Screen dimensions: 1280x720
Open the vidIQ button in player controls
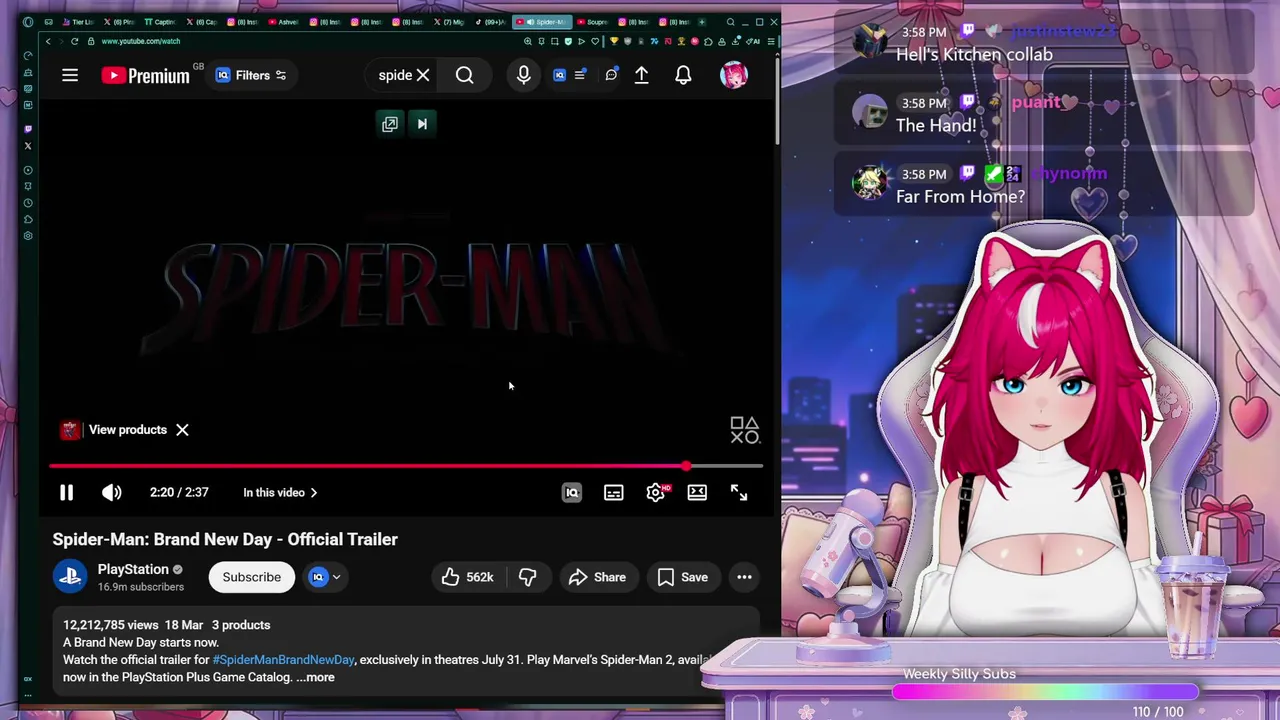click(x=572, y=492)
